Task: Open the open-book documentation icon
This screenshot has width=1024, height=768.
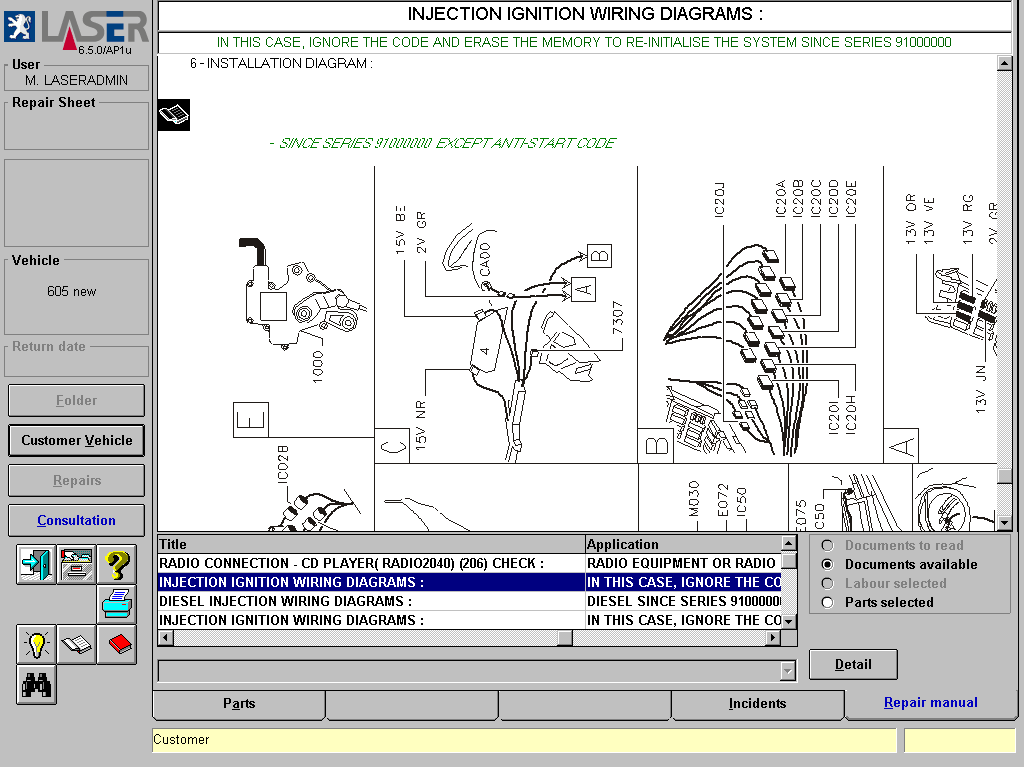Action: point(76,645)
